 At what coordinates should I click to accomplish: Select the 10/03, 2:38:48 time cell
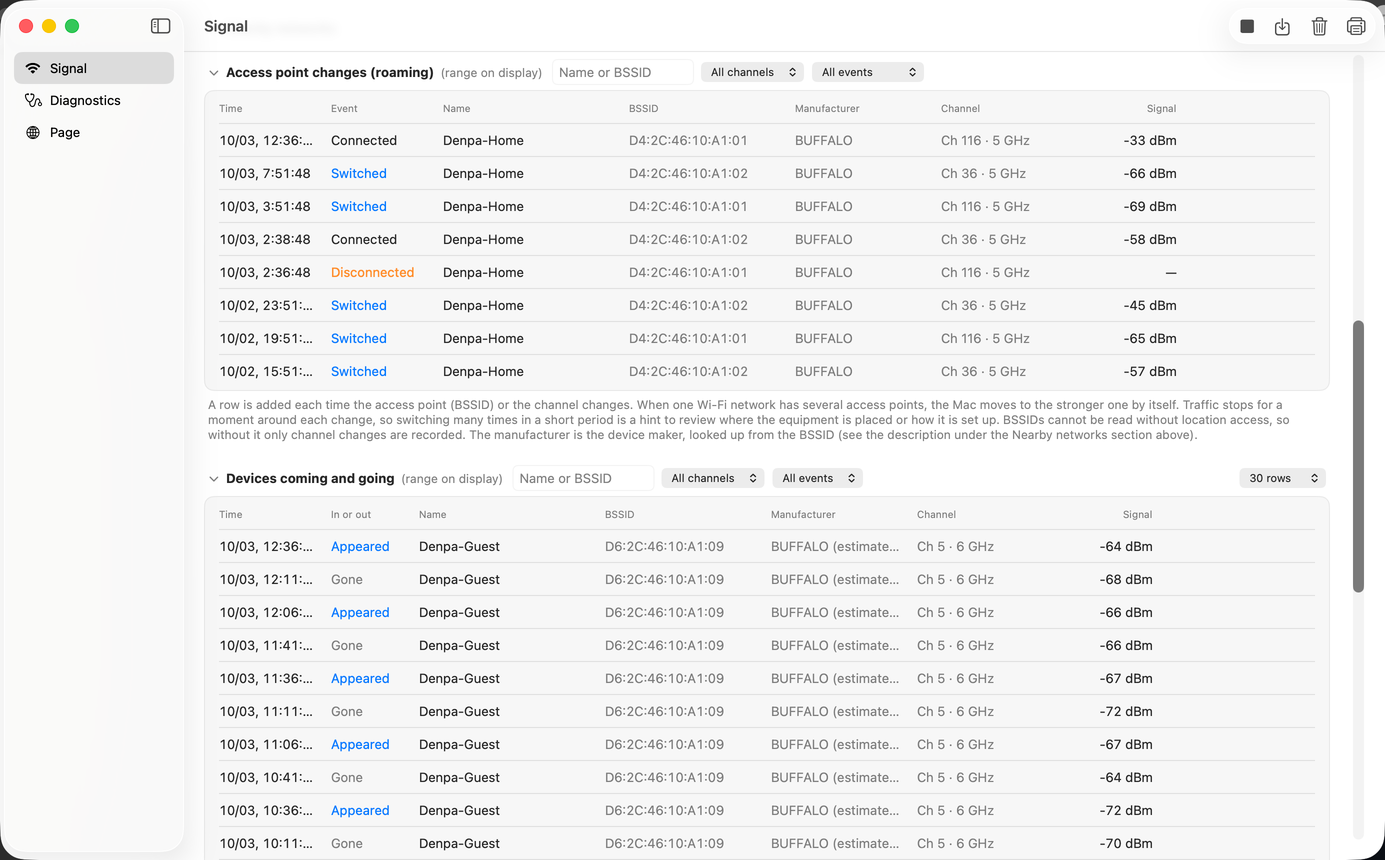265,239
